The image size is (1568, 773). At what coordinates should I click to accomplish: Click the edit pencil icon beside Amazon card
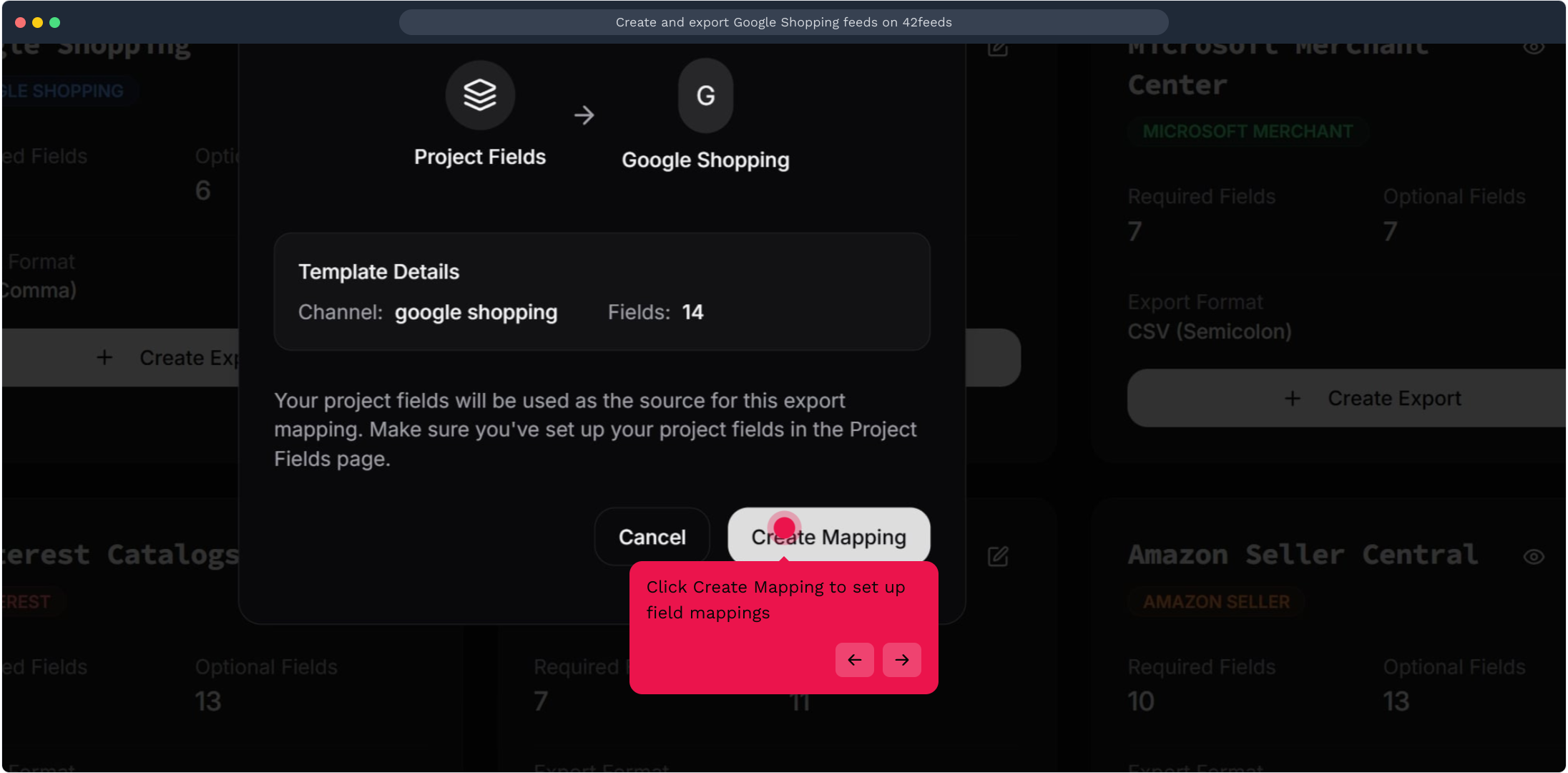998,556
